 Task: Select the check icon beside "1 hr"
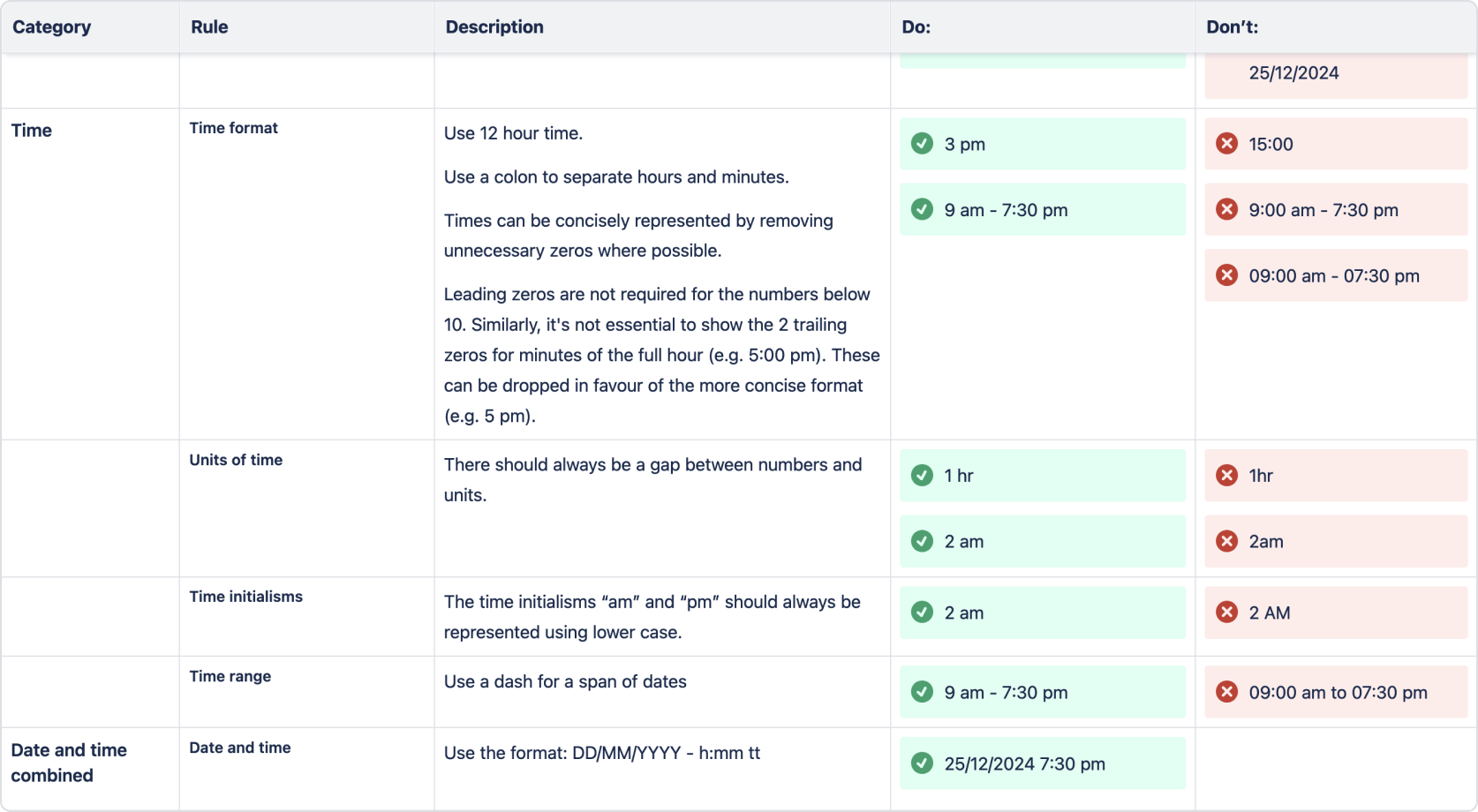[x=923, y=476]
